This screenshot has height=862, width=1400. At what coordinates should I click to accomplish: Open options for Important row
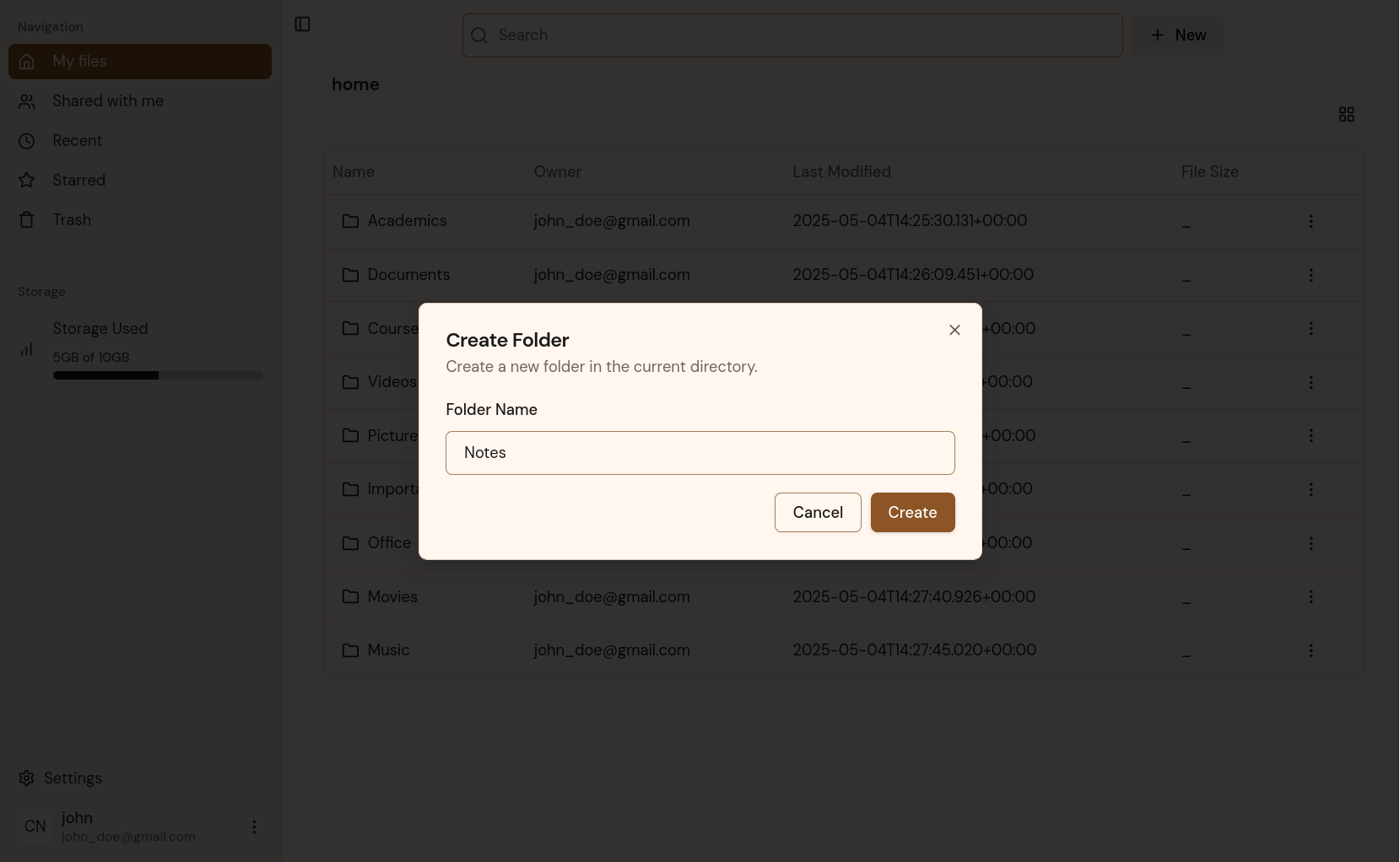click(1311, 489)
